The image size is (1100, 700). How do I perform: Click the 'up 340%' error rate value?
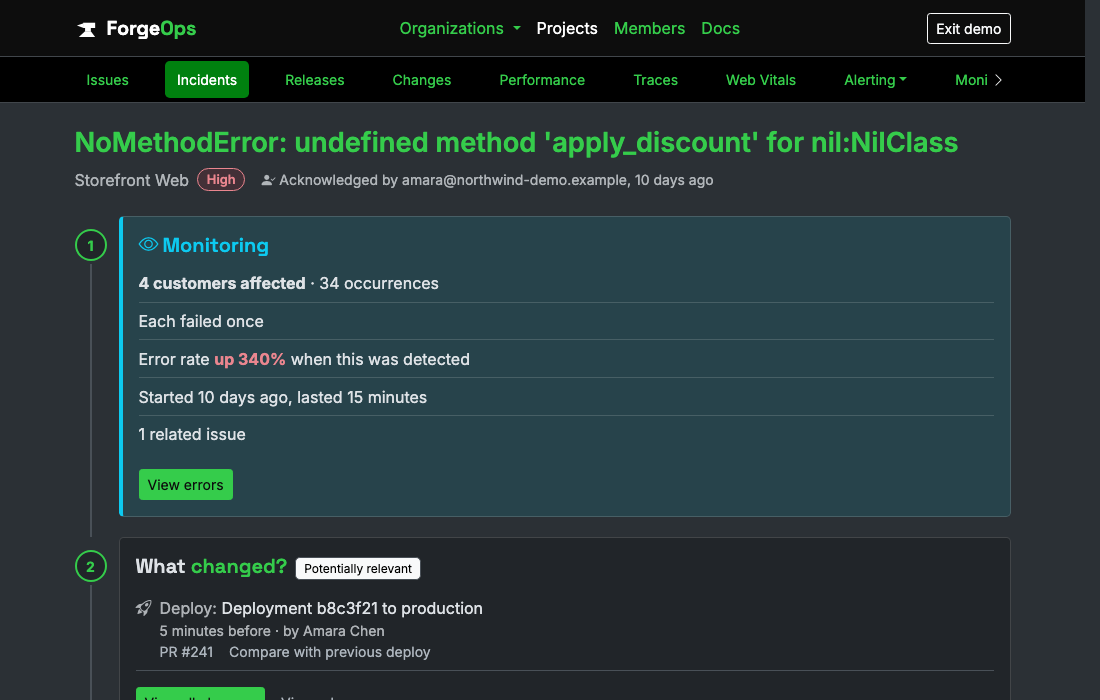250,359
